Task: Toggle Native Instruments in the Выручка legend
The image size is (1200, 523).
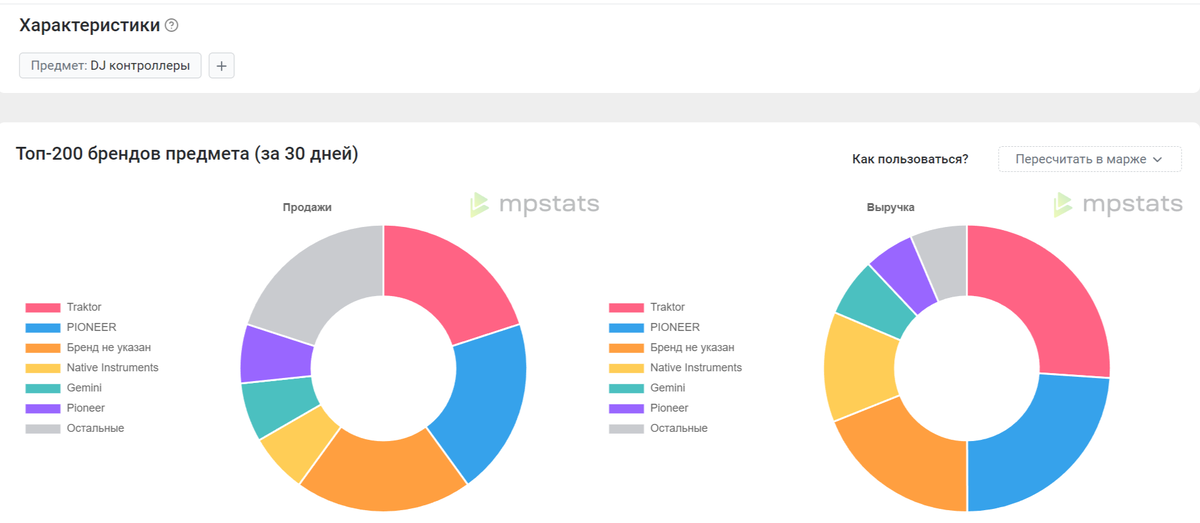Action: tap(675, 367)
